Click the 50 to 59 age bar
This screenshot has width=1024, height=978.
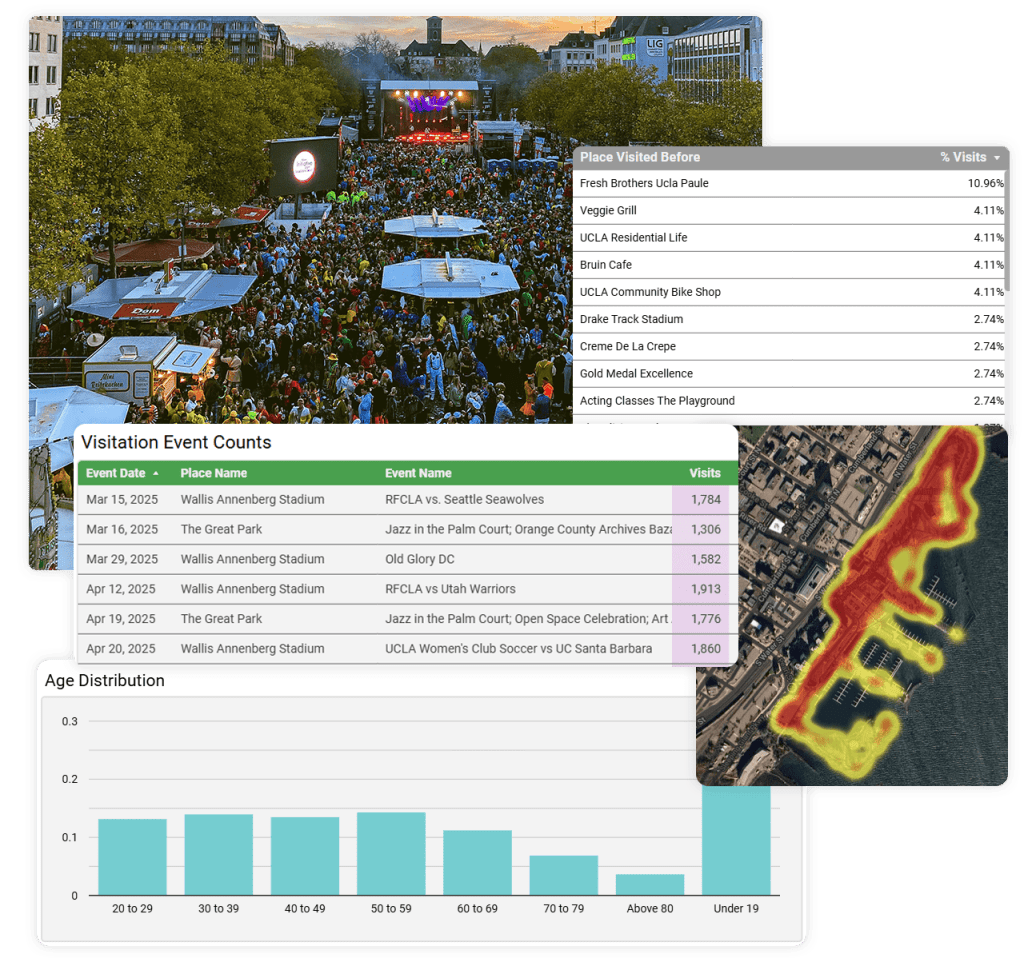click(391, 853)
